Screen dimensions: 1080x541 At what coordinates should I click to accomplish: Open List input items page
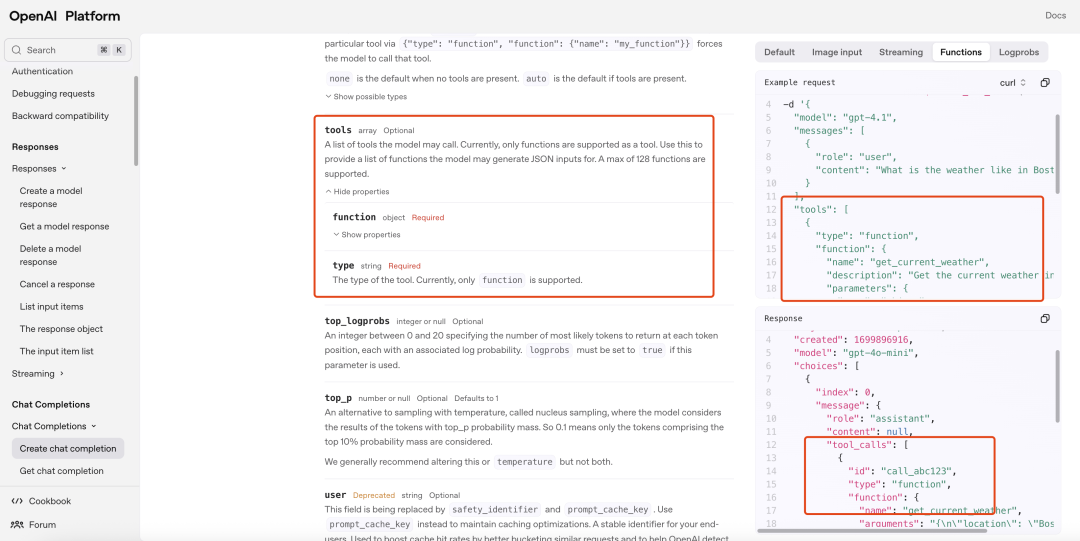[x=51, y=307]
